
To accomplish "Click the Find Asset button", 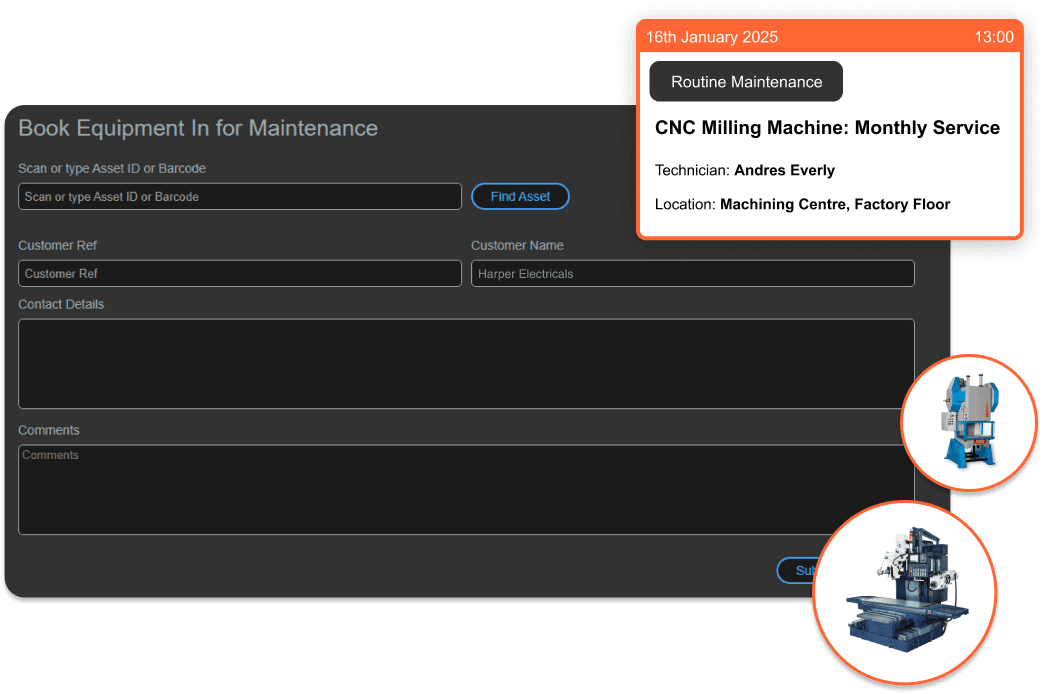I will (520, 197).
